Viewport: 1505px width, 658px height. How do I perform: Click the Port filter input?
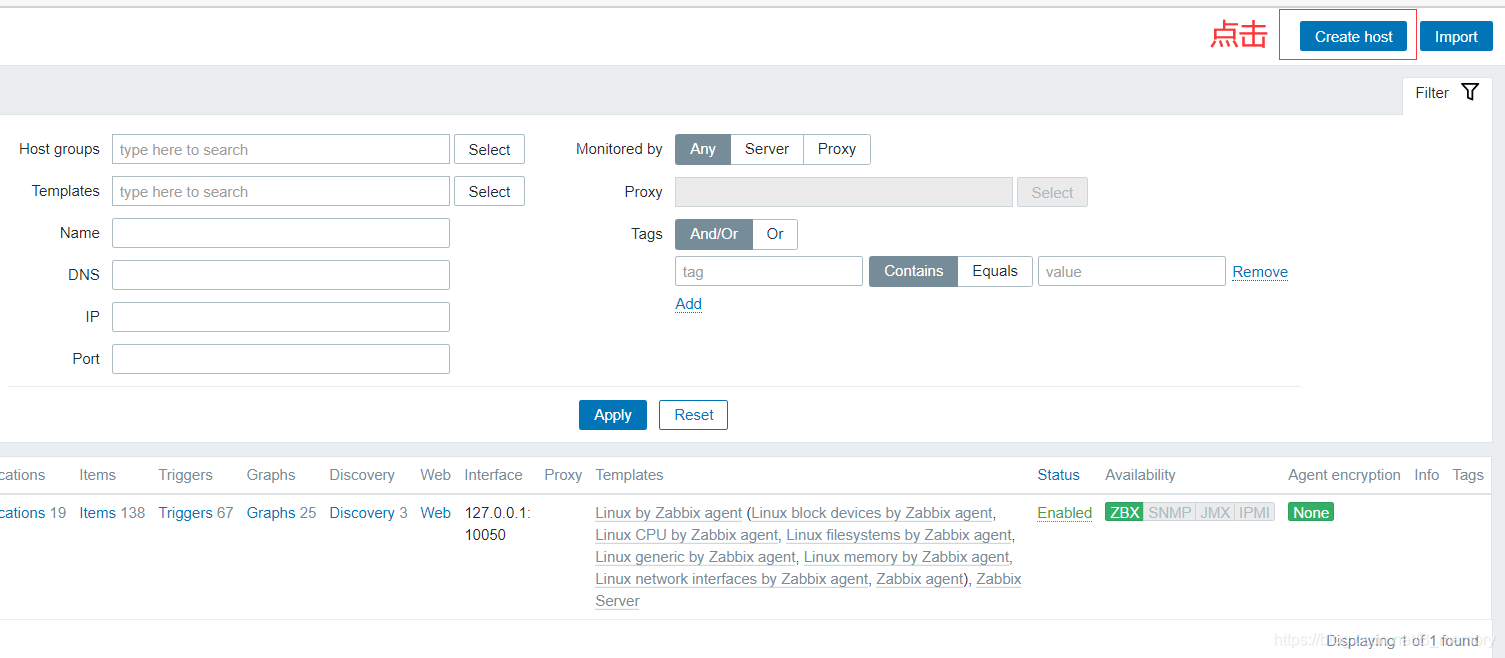click(281, 359)
